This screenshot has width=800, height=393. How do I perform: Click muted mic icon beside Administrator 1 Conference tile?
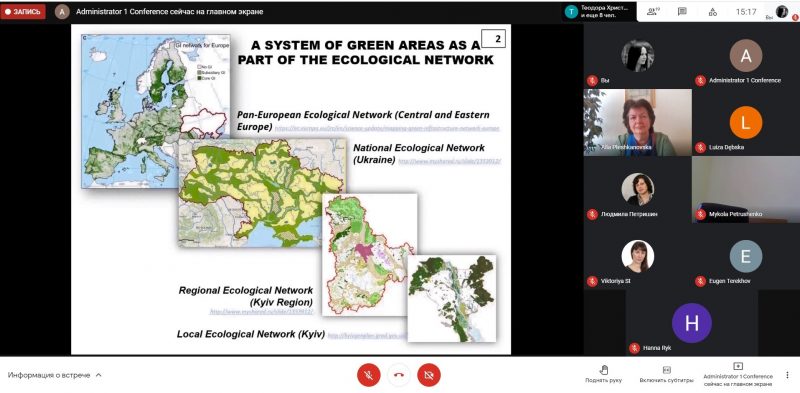[x=701, y=81]
